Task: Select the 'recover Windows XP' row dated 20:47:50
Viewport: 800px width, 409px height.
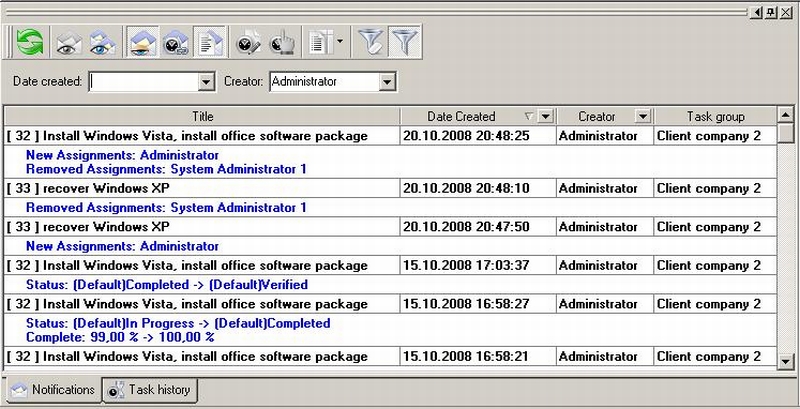Action: [390, 226]
